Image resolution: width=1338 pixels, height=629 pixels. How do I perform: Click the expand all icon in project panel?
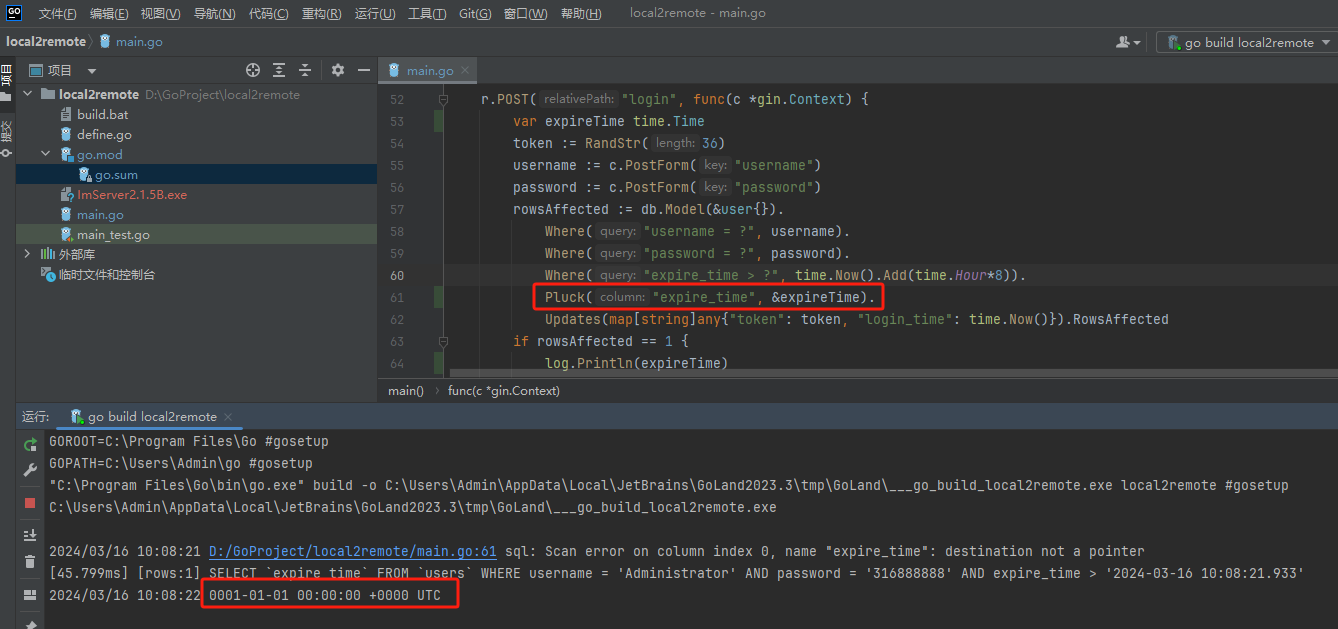tap(279, 70)
